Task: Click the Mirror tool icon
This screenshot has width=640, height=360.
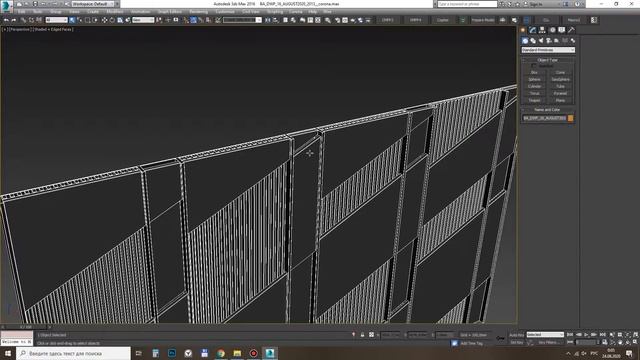Action: (268, 20)
